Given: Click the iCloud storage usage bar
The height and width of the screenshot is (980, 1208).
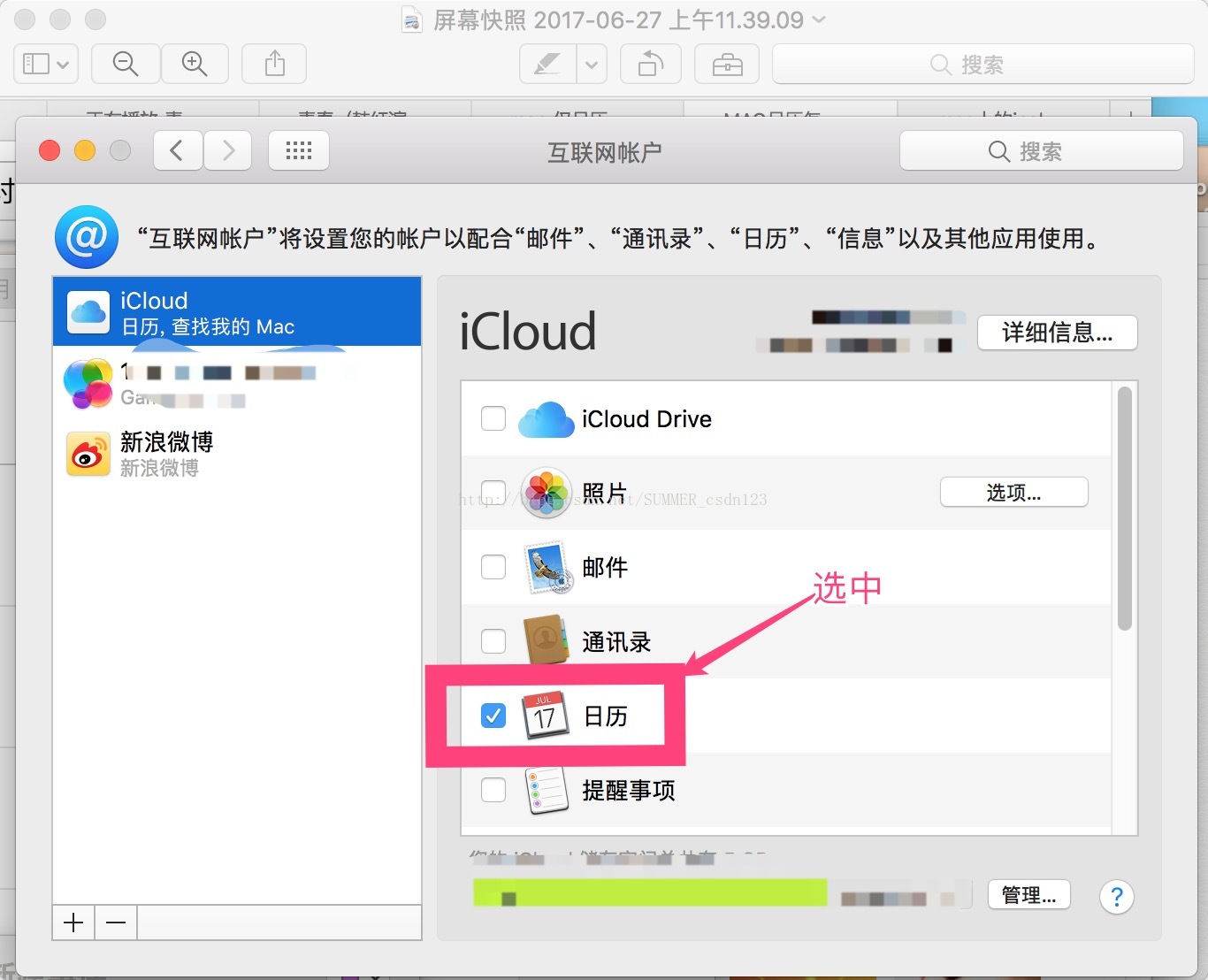Looking at the screenshot, I should point(650,892).
